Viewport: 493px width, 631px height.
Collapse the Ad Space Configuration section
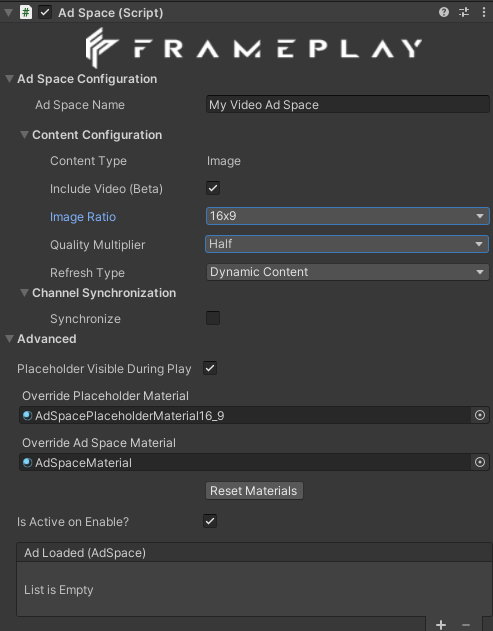point(9,79)
